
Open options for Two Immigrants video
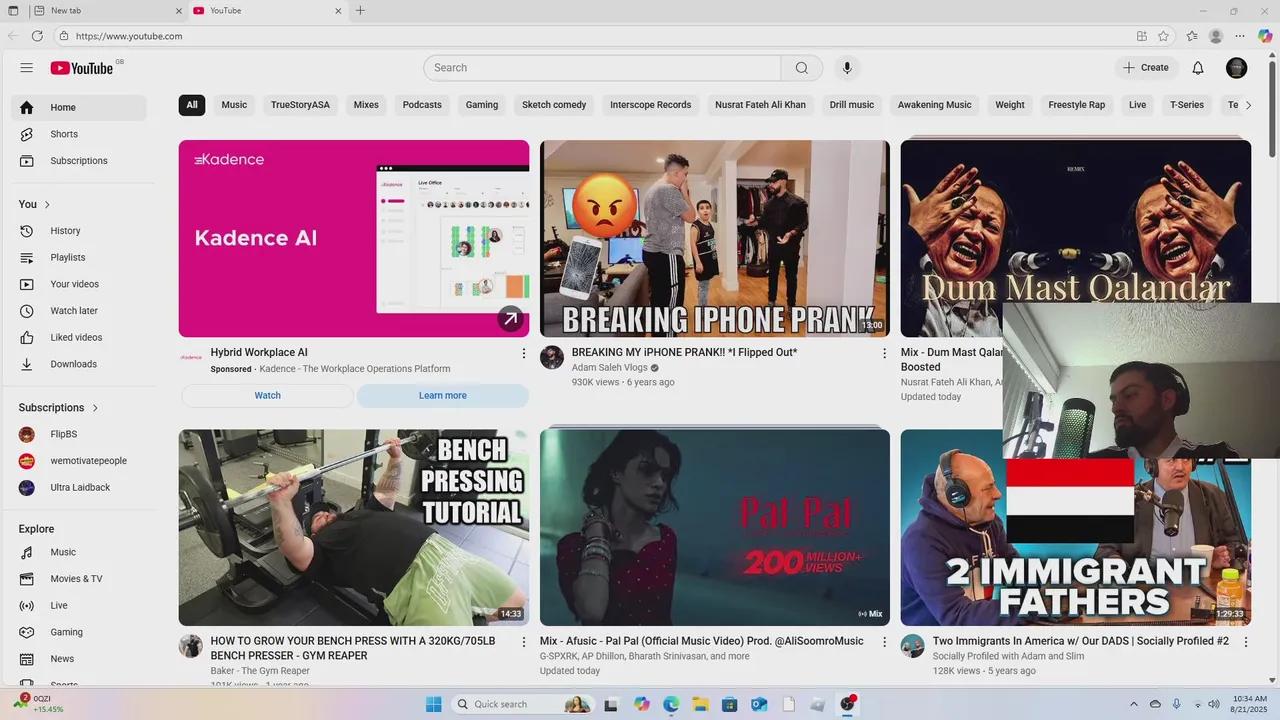pos(1245,642)
